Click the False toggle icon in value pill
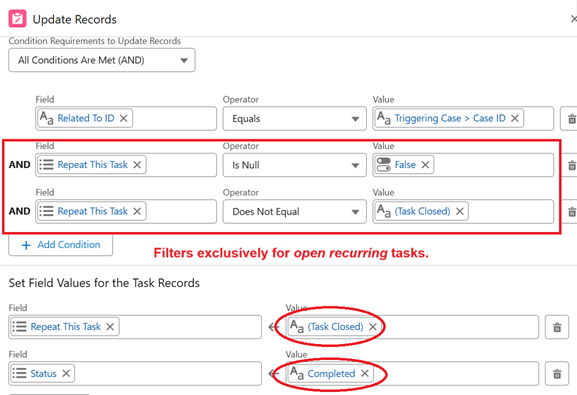577x395 pixels. pyautogui.click(x=383, y=165)
